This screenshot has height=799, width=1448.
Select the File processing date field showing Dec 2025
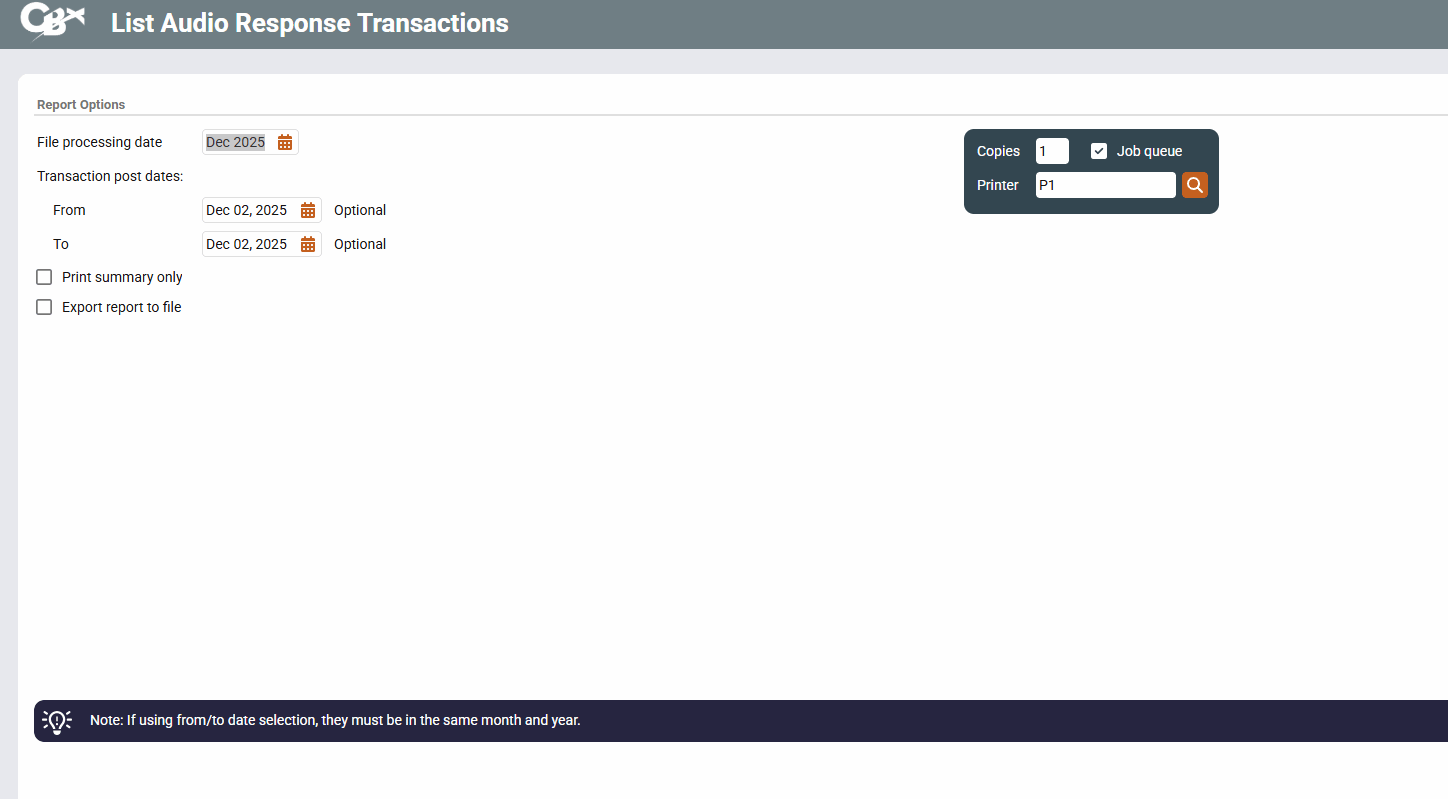pyautogui.click(x=236, y=143)
